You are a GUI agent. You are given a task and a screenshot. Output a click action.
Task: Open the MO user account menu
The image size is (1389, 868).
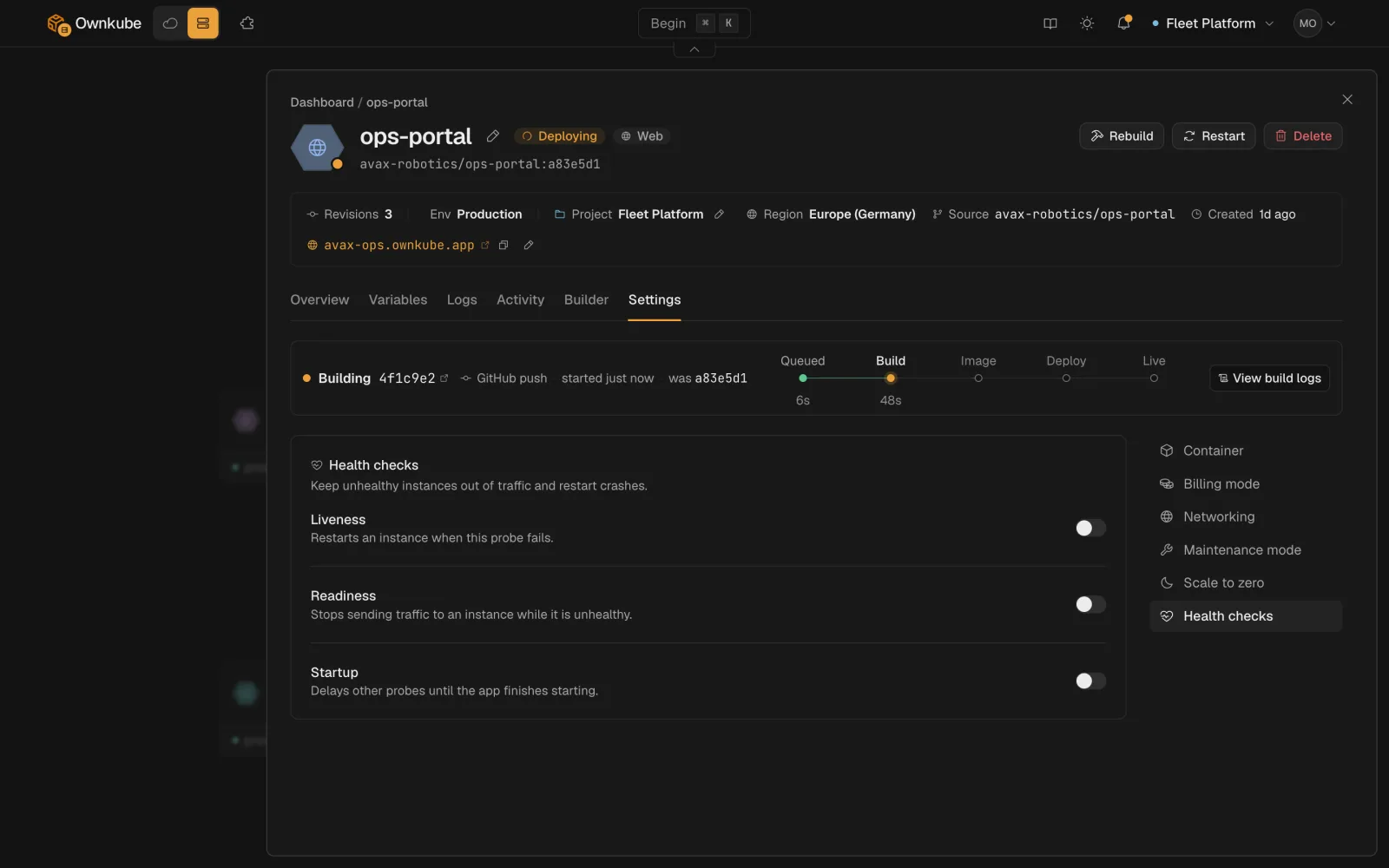coord(1314,23)
